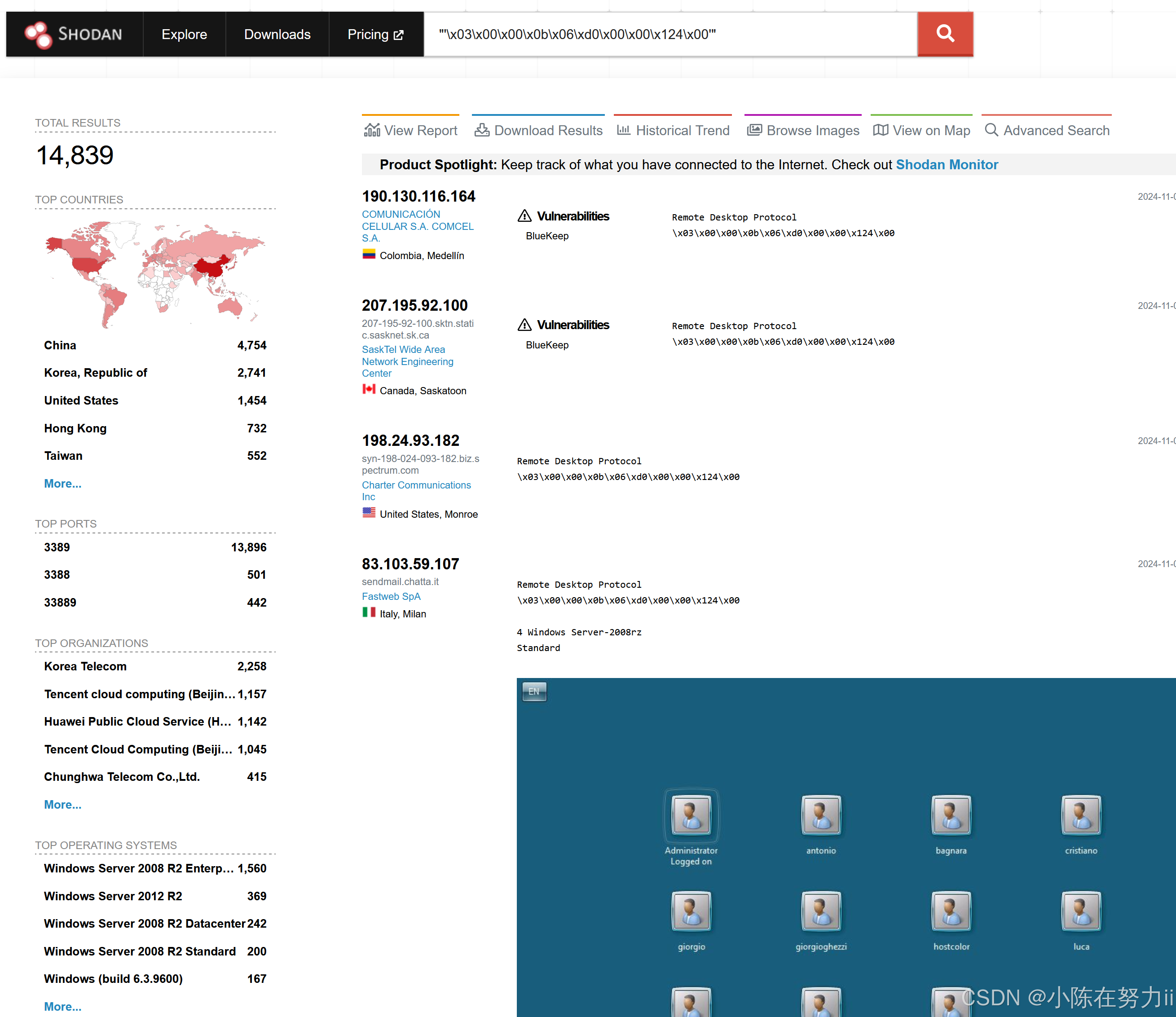Filter results by China
The image size is (1176, 1017).
(x=155, y=345)
